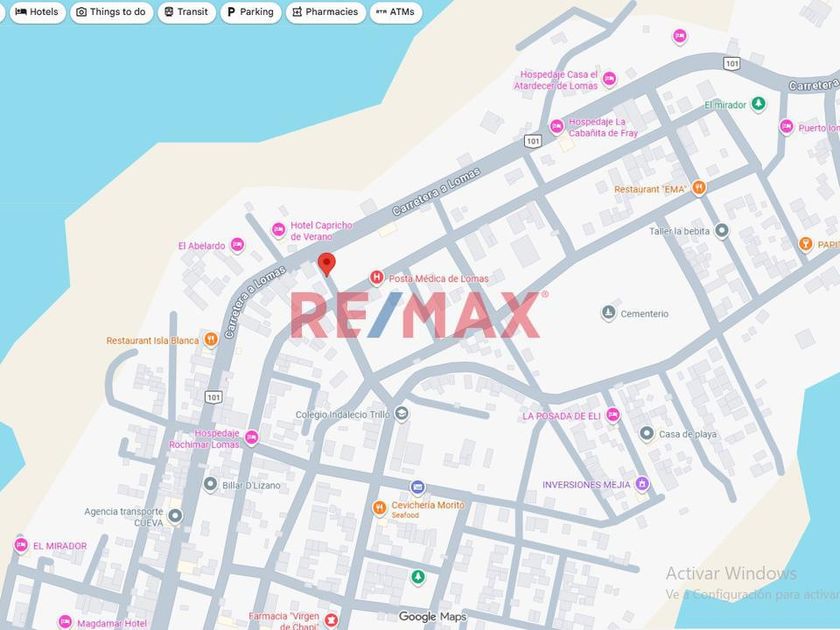Click the Billar D'Lizano label
This screenshot has width=840, height=630.
pos(251,485)
